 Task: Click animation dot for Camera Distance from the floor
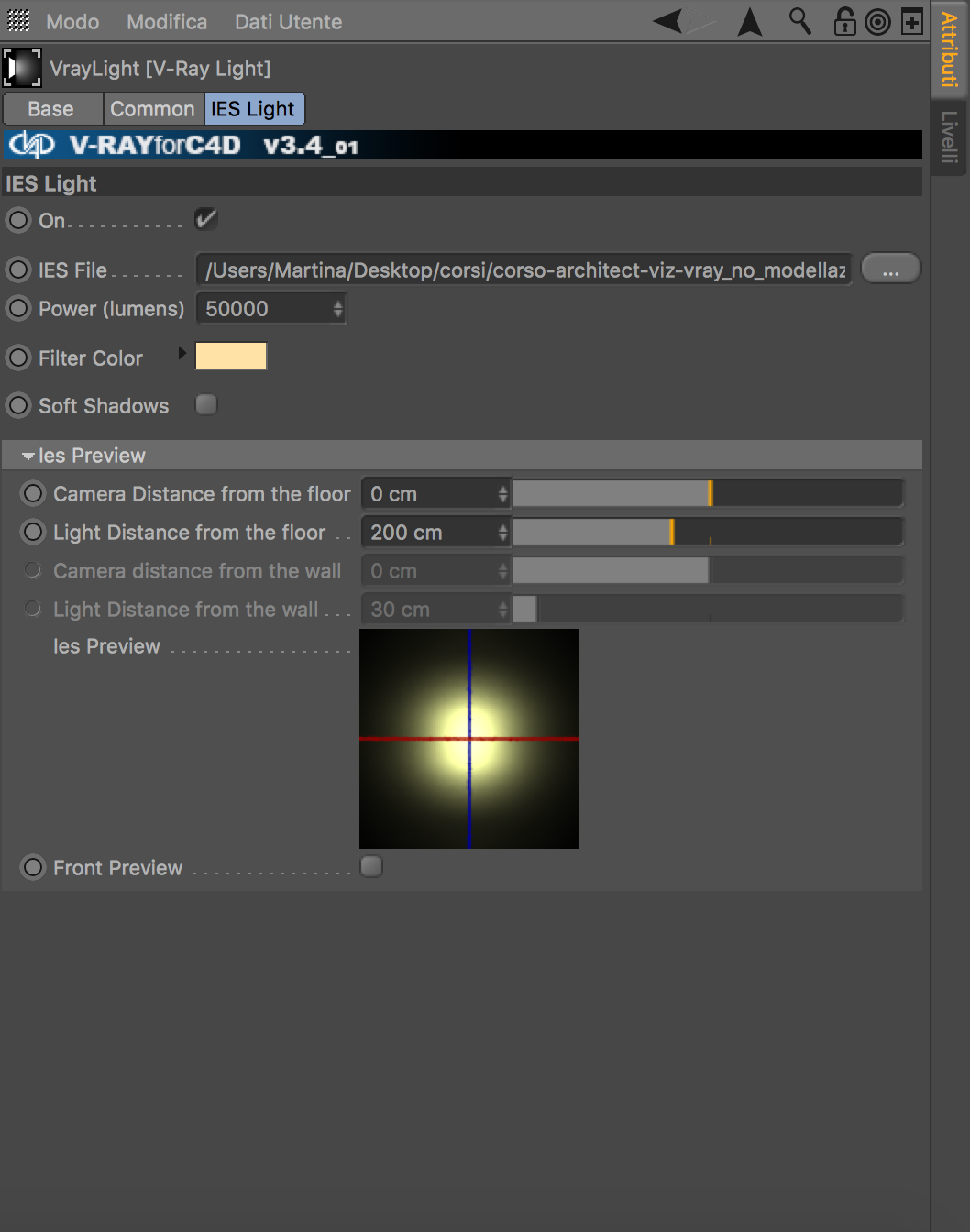(33, 493)
